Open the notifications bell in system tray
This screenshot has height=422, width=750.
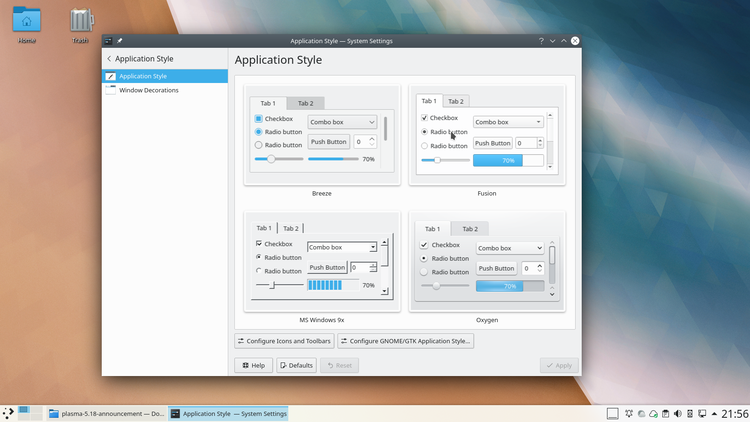coord(629,413)
